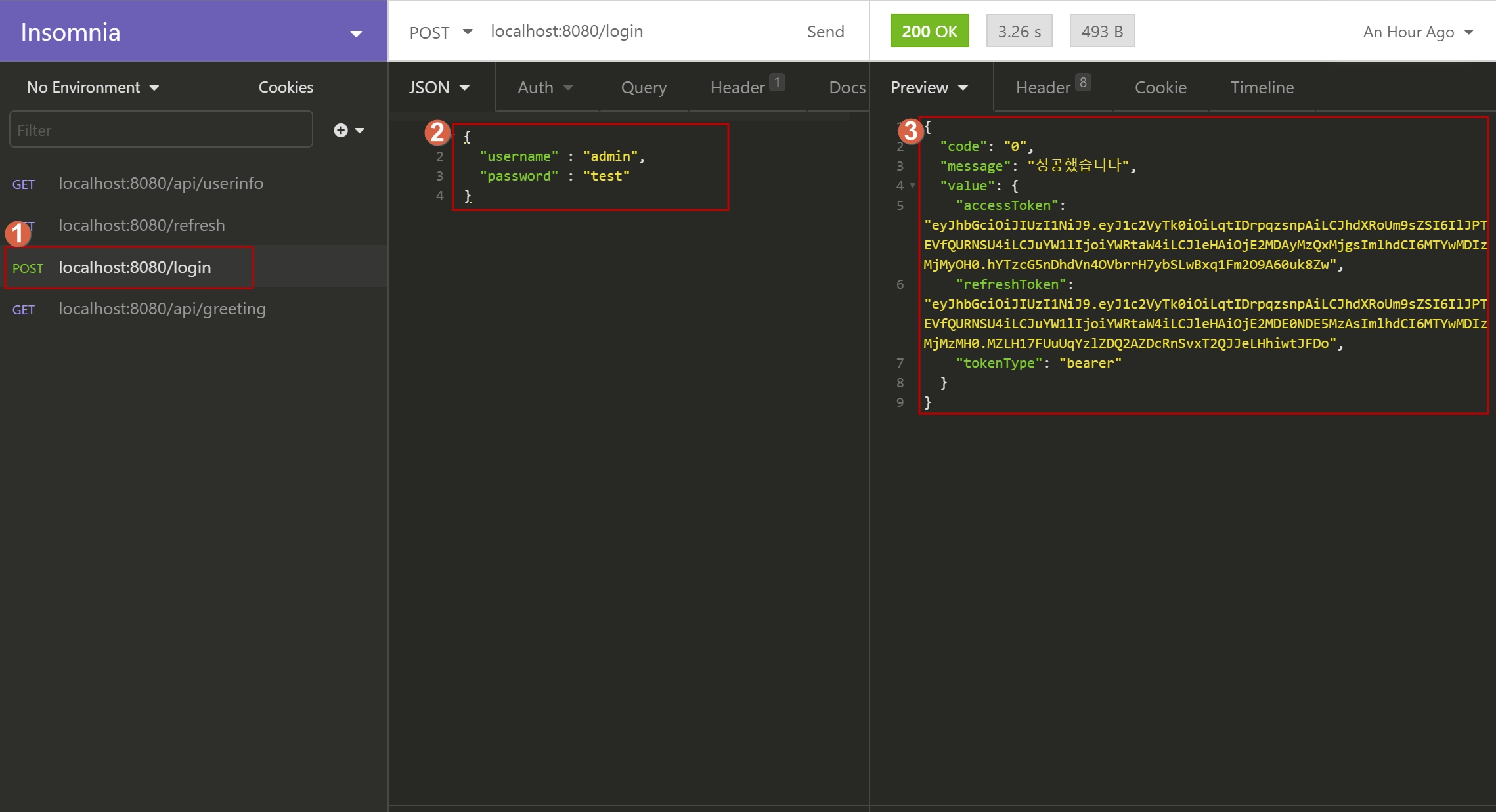1496x812 pixels.
Task: Open the An Hour Ago history dropdown
Action: (1418, 32)
